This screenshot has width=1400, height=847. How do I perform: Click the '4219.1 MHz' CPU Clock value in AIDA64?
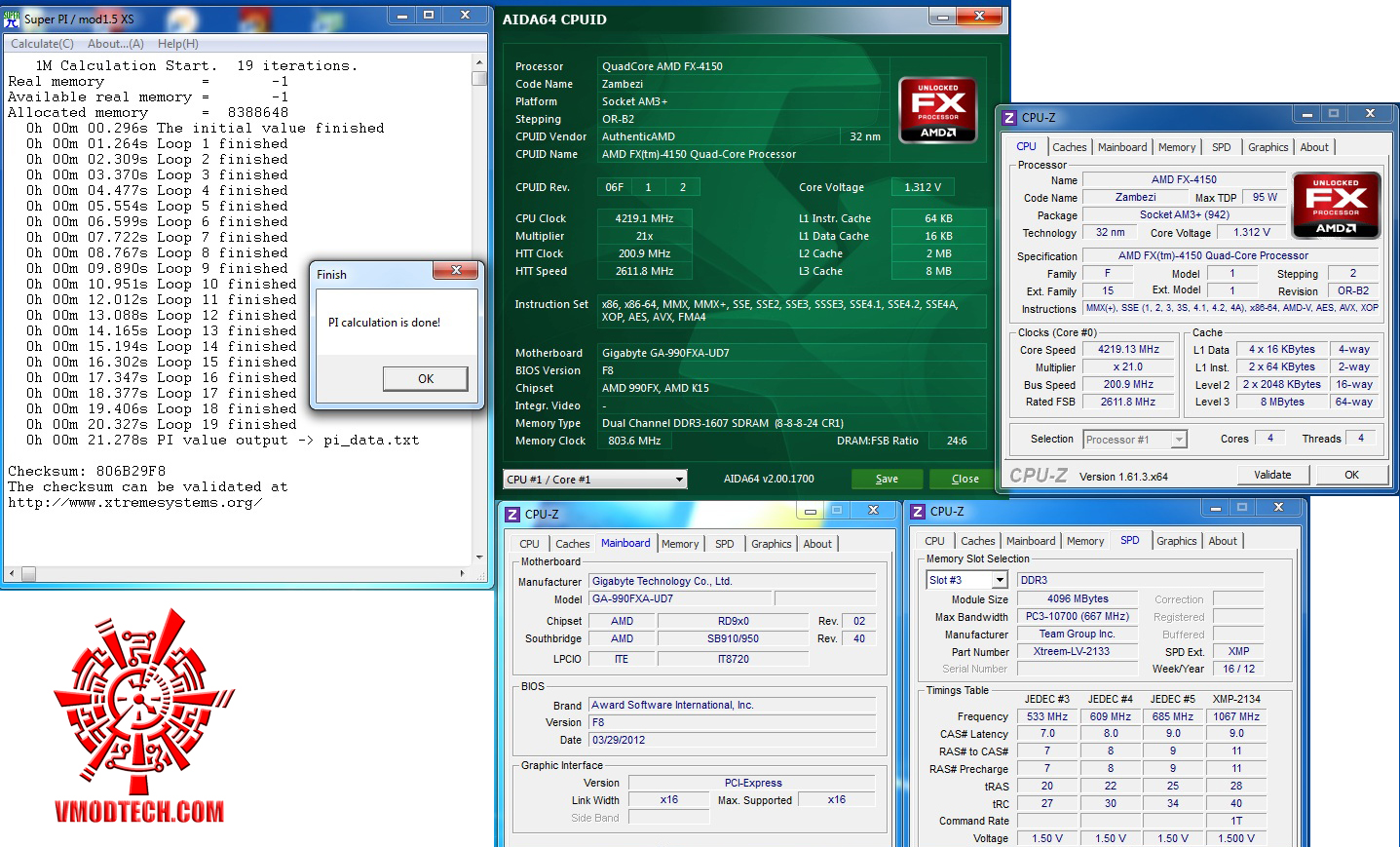(x=644, y=218)
